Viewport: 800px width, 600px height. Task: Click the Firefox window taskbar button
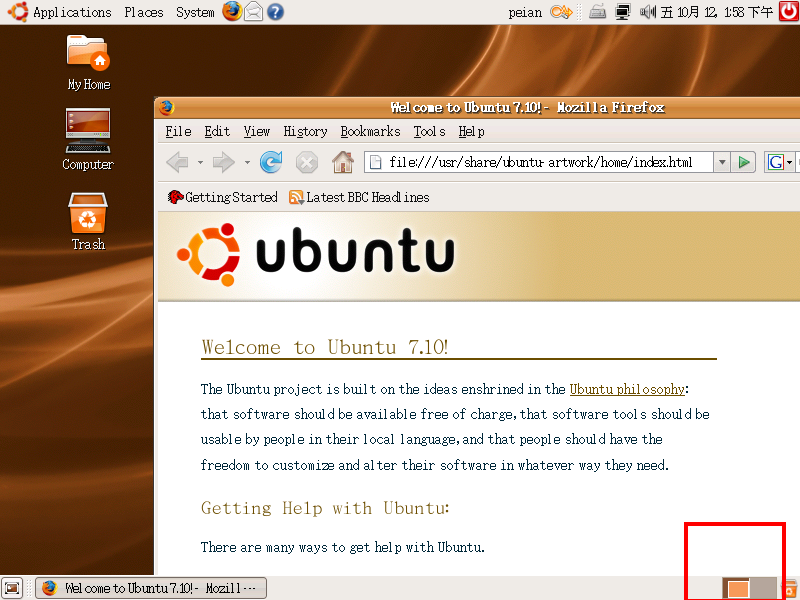[x=151, y=588]
